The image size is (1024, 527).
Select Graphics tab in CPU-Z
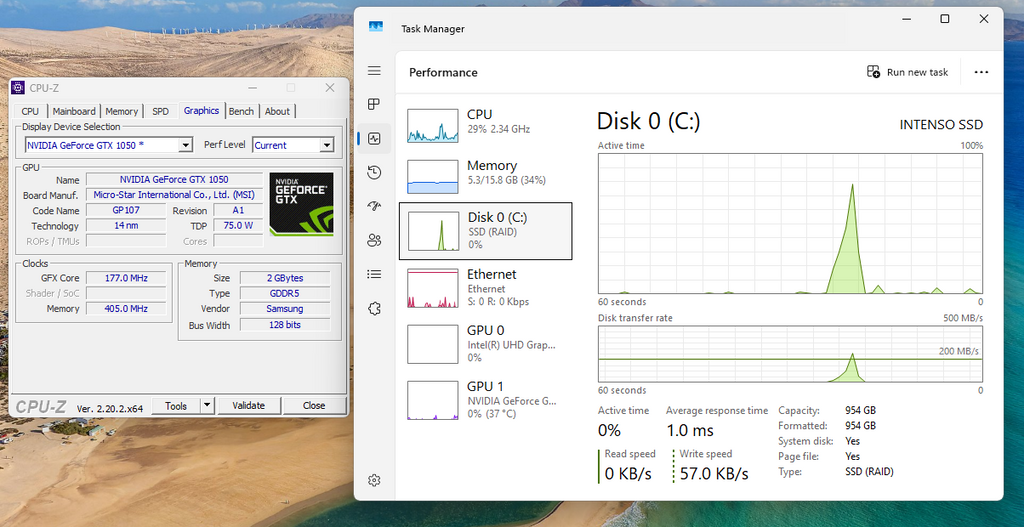tap(201, 110)
